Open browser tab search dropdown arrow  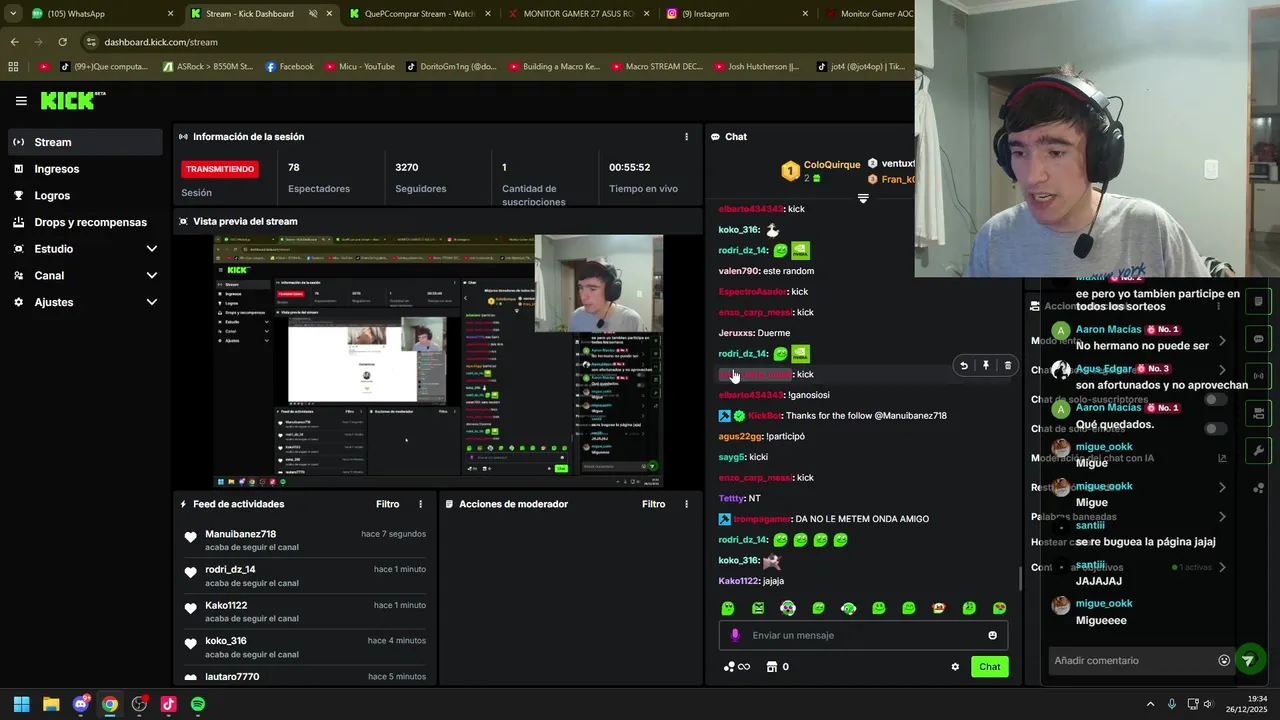13,14
